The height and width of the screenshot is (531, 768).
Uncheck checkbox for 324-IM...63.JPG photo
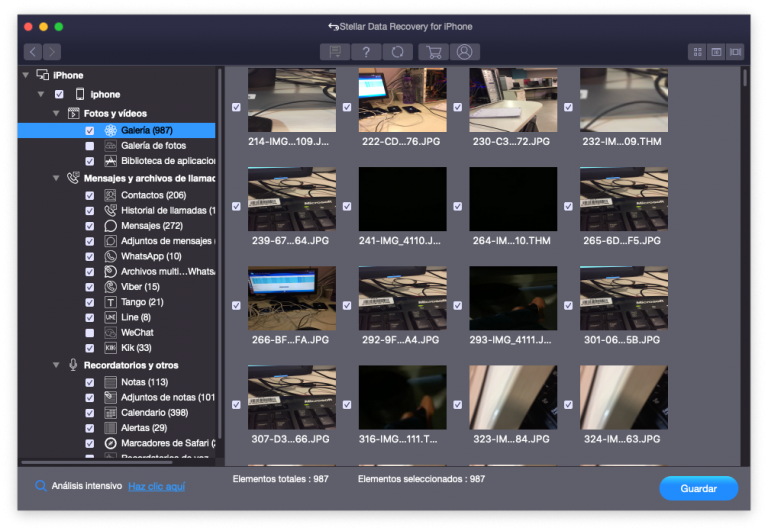(568, 405)
